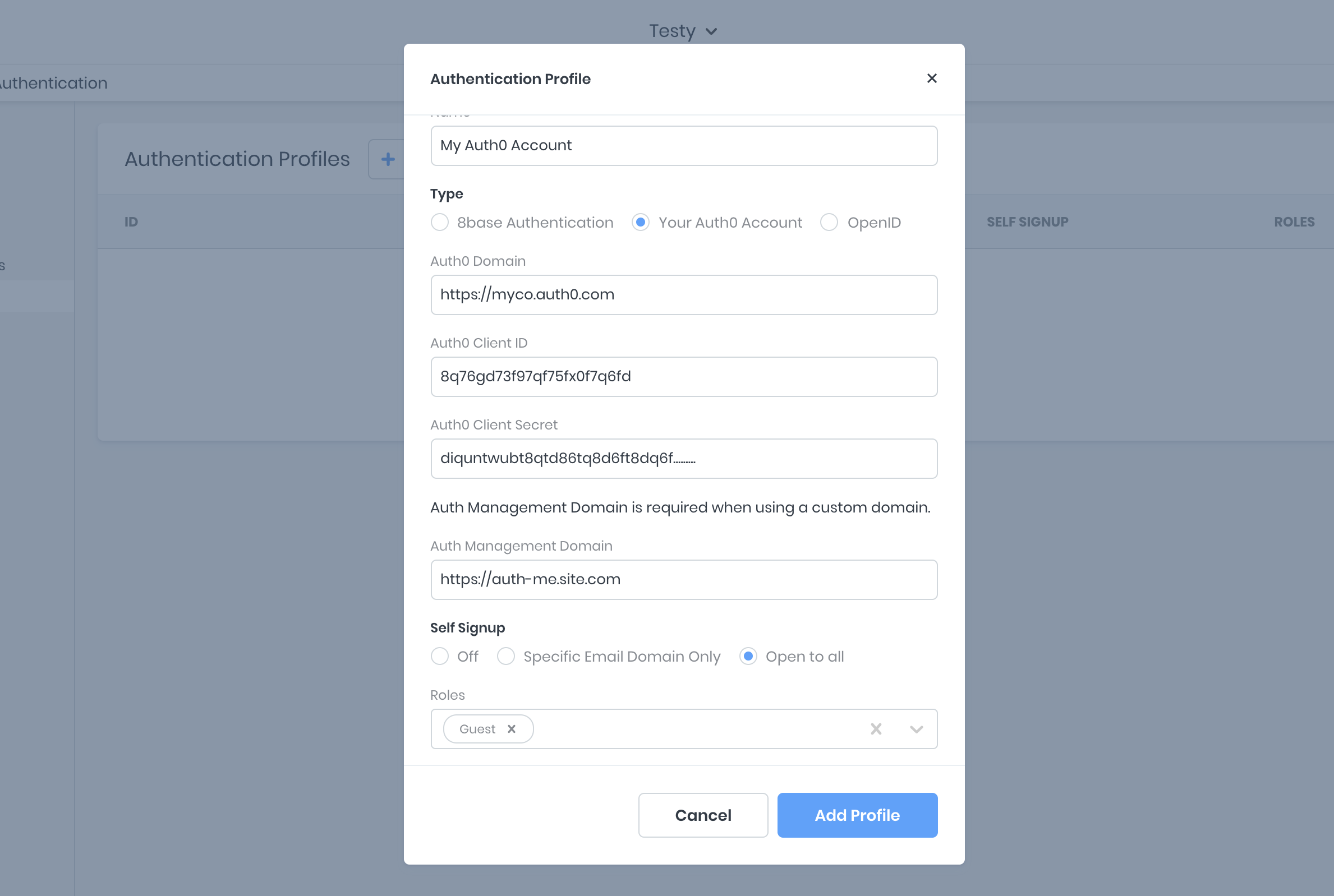Click into Auth0 Client Secret field

(x=684, y=458)
